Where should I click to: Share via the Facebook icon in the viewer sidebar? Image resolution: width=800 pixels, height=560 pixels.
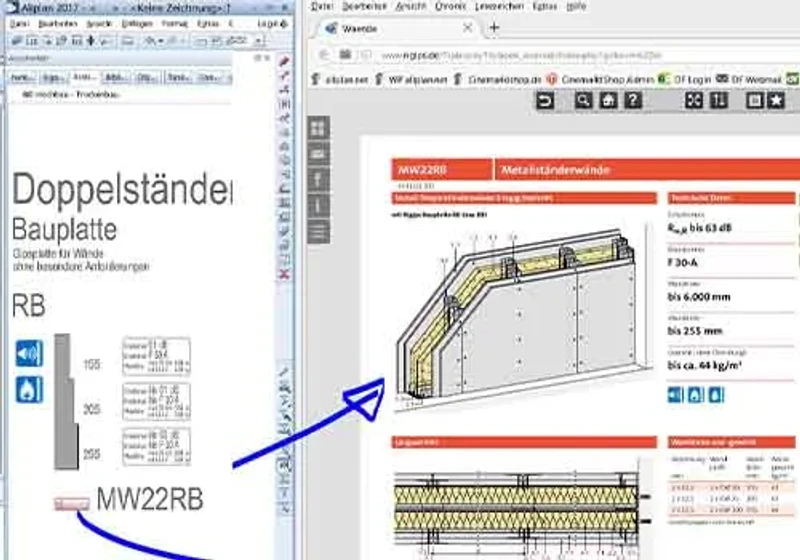point(318,180)
